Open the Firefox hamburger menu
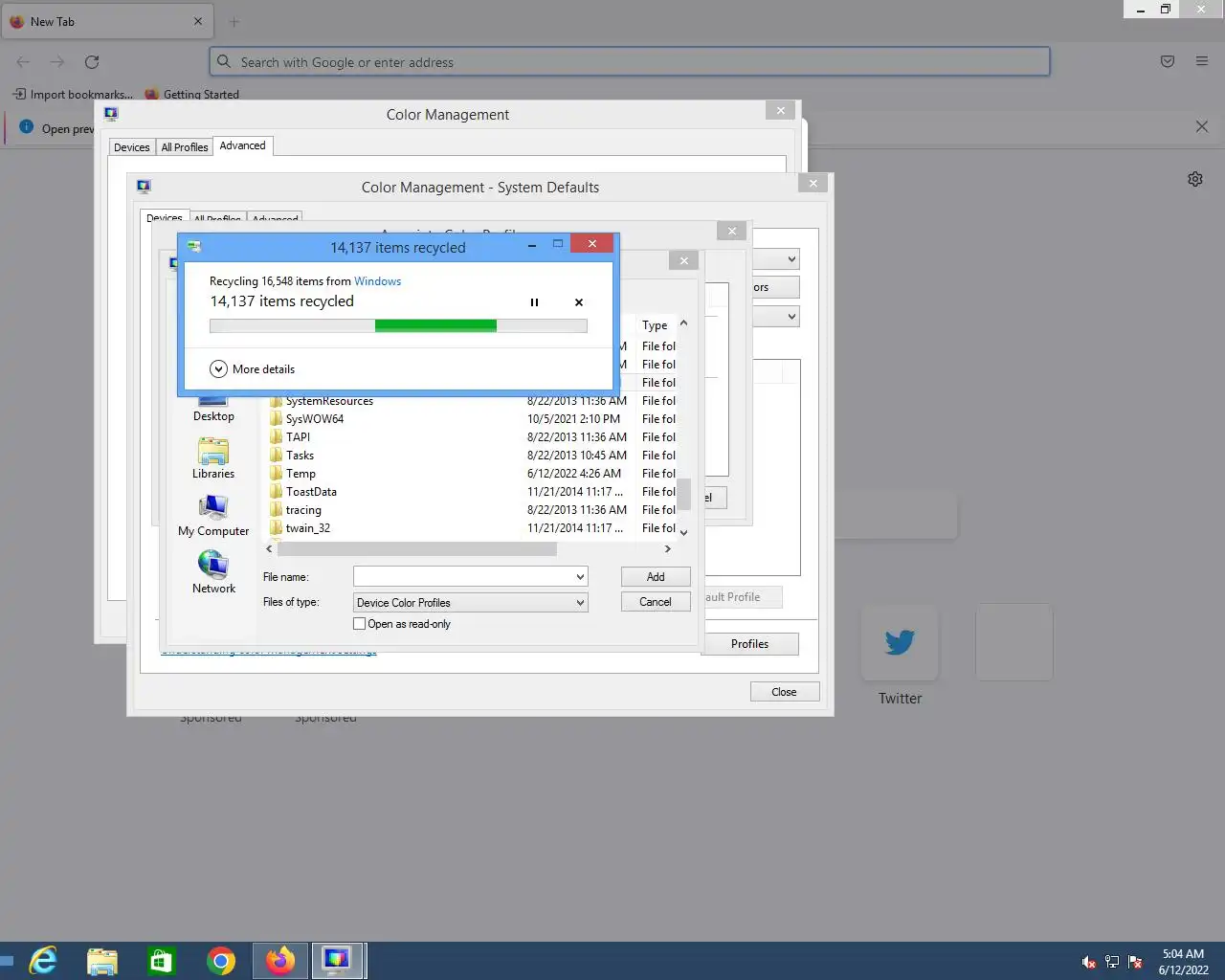This screenshot has height=980, width=1225. point(1202,62)
